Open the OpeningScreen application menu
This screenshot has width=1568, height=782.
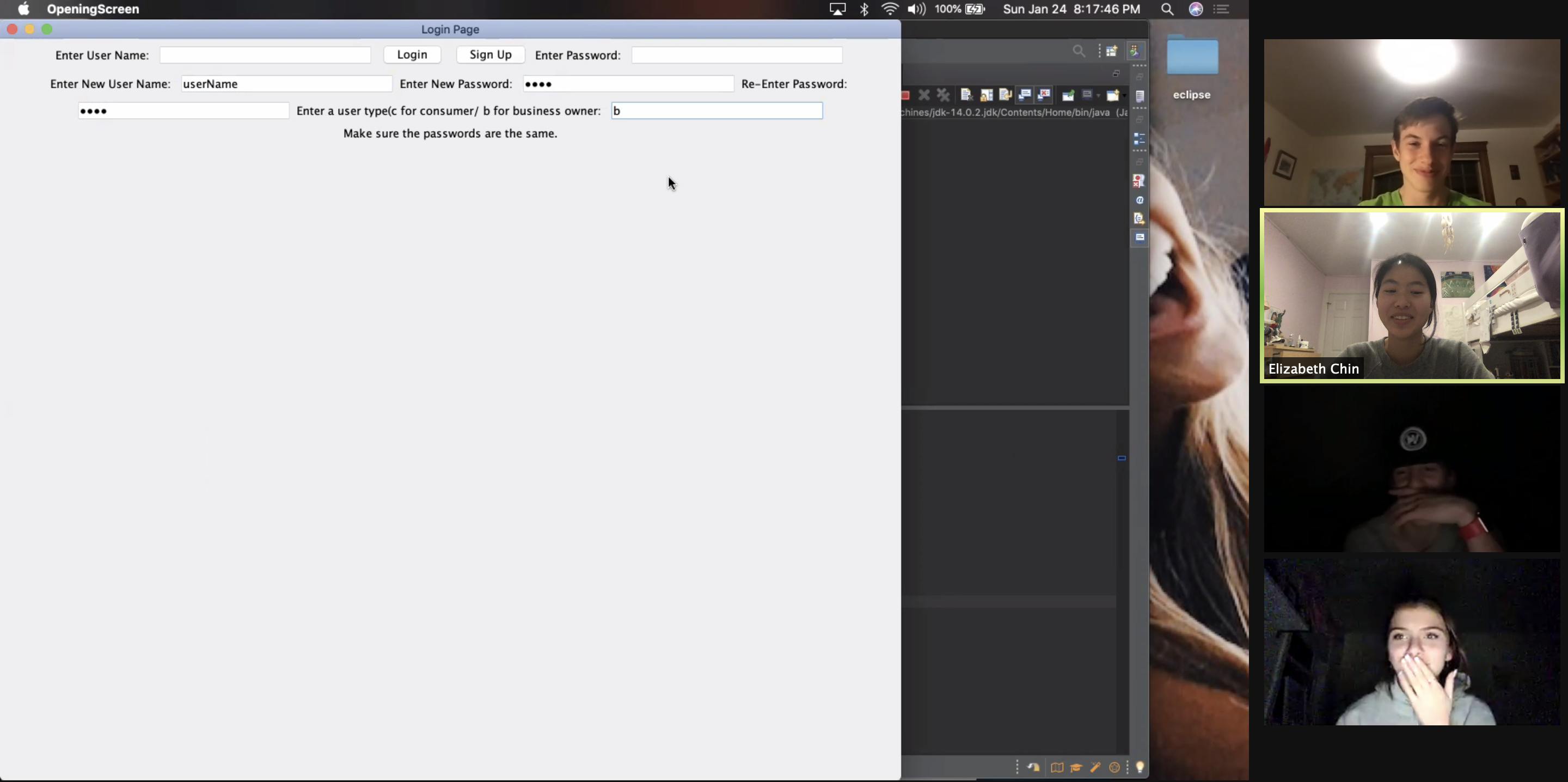[93, 9]
